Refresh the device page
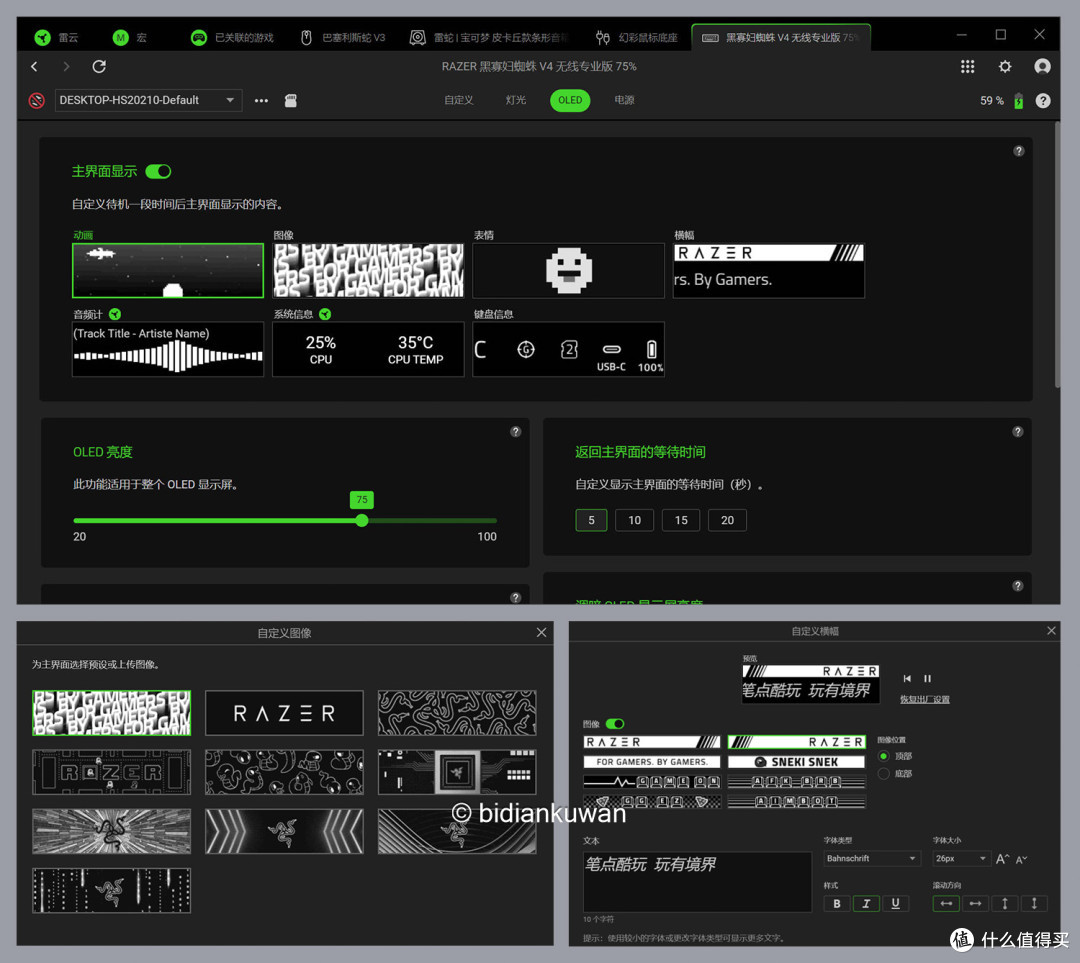This screenshot has height=963, width=1080. pos(99,66)
